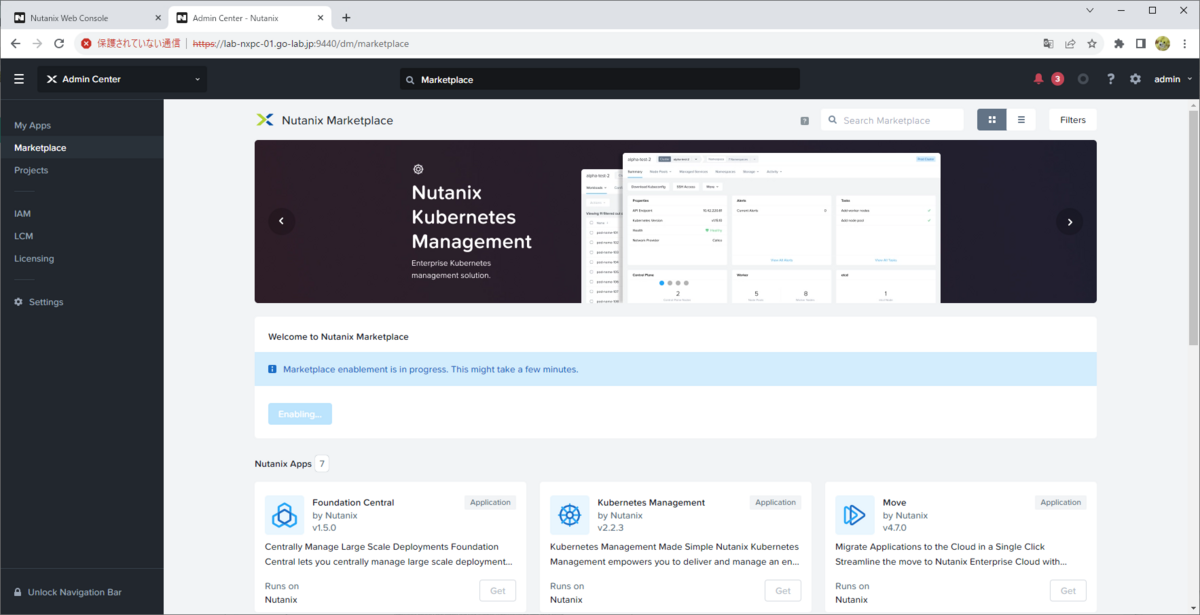1200x615 pixels.
Task: Open LCM in the sidebar
Action: (x=24, y=236)
